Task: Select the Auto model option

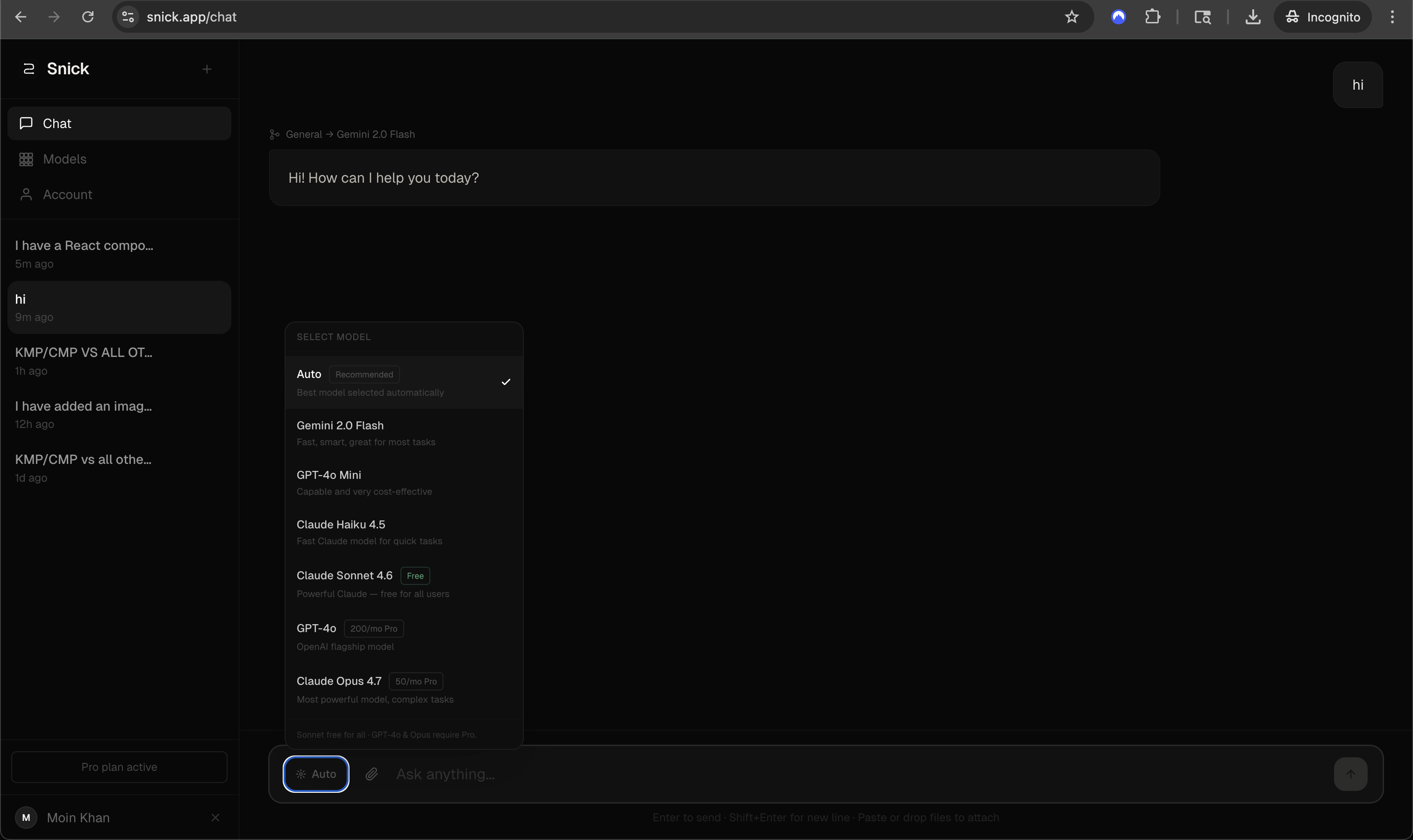Action: pos(404,382)
